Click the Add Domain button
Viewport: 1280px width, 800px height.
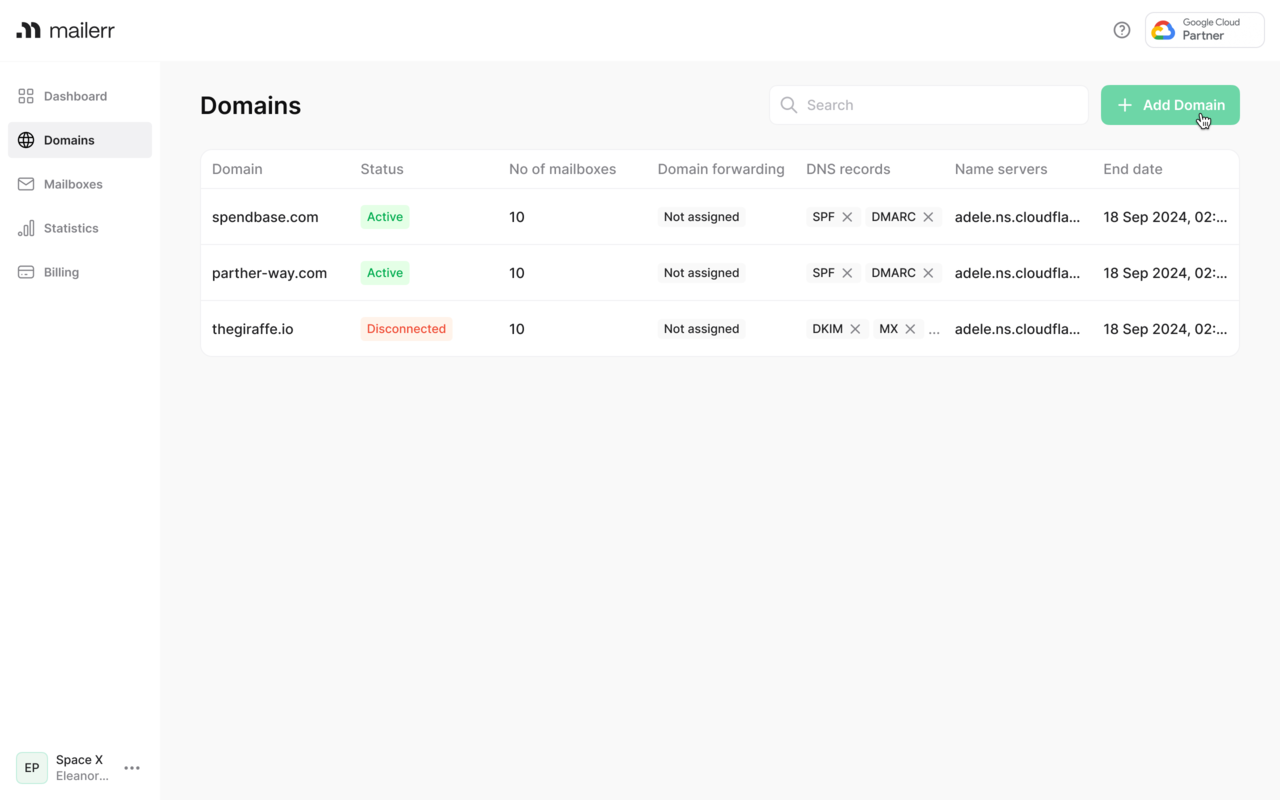[x=1169, y=105]
